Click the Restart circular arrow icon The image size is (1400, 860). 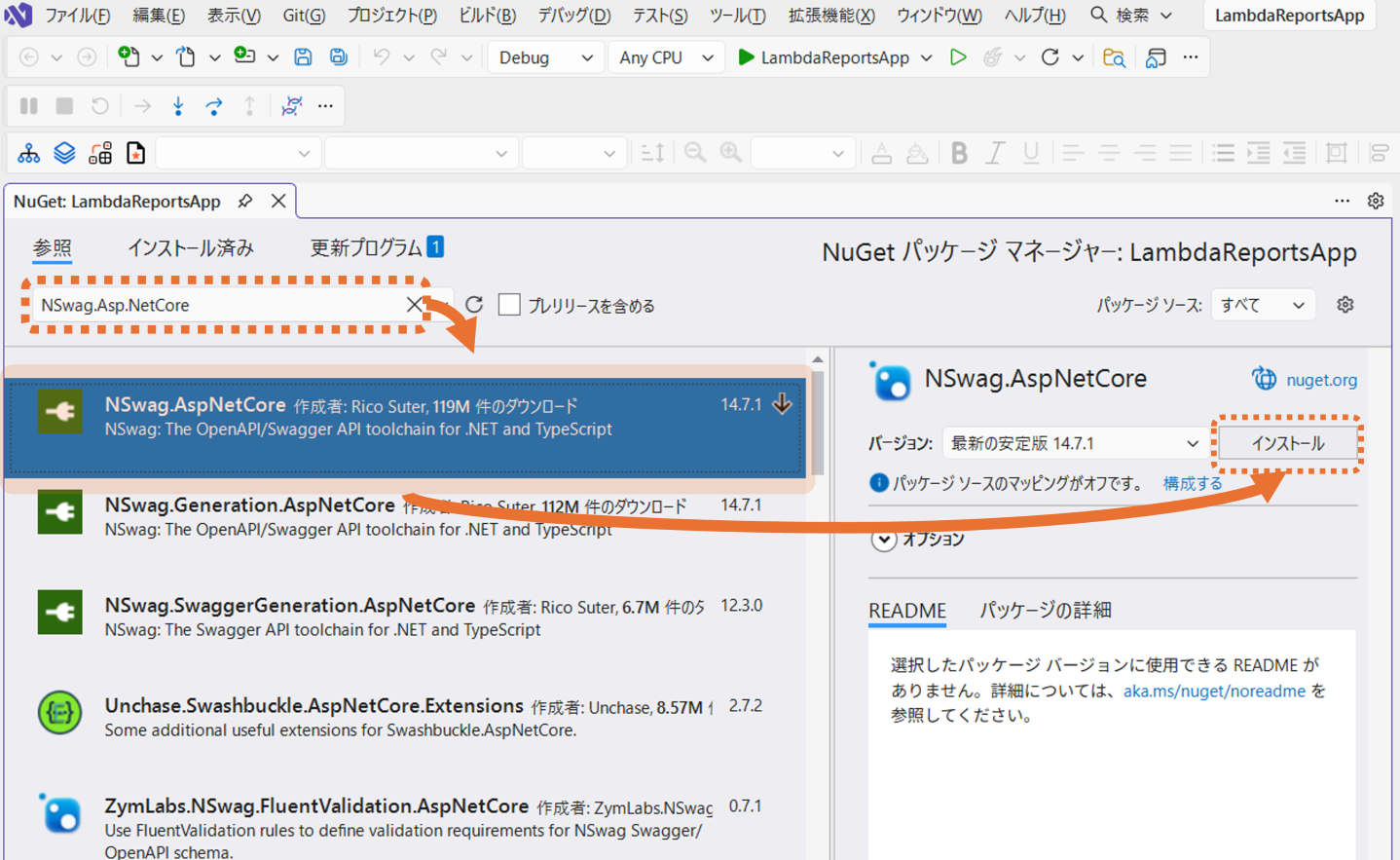pyautogui.click(x=1050, y=57)
